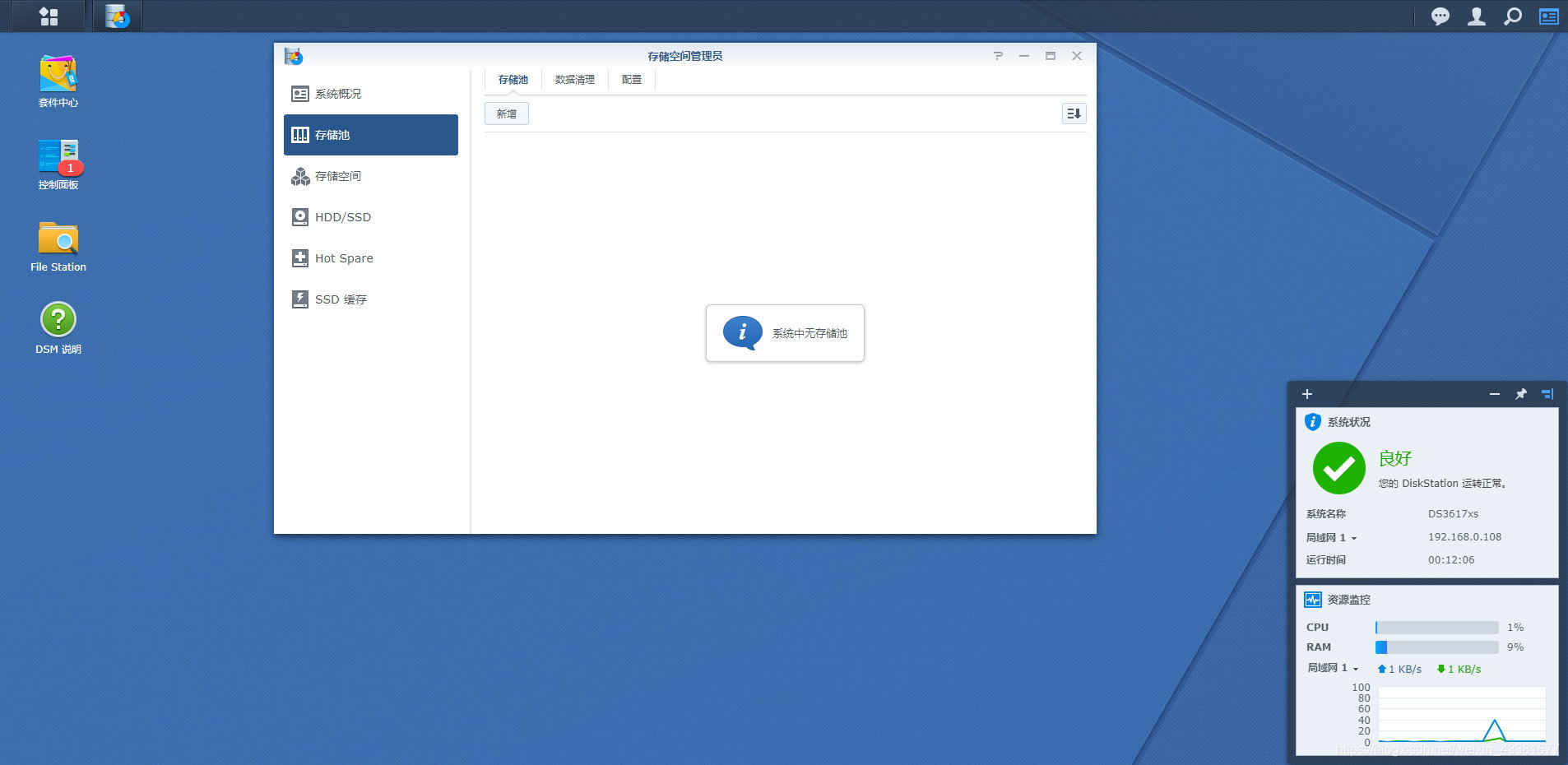Click the network traffic graph

(x=1462, y=715)
